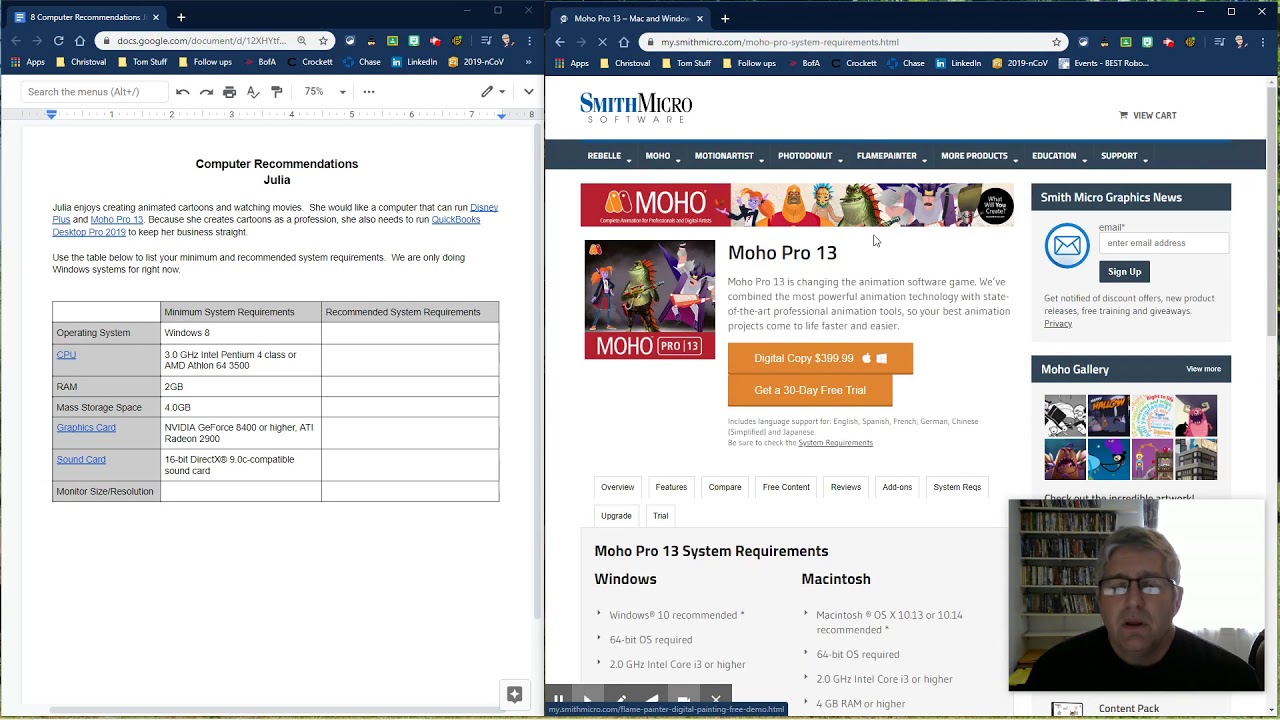Open a new tab in the Moho browser window
The width and height of the screenshot is (1280, 720).
point(725,18)
